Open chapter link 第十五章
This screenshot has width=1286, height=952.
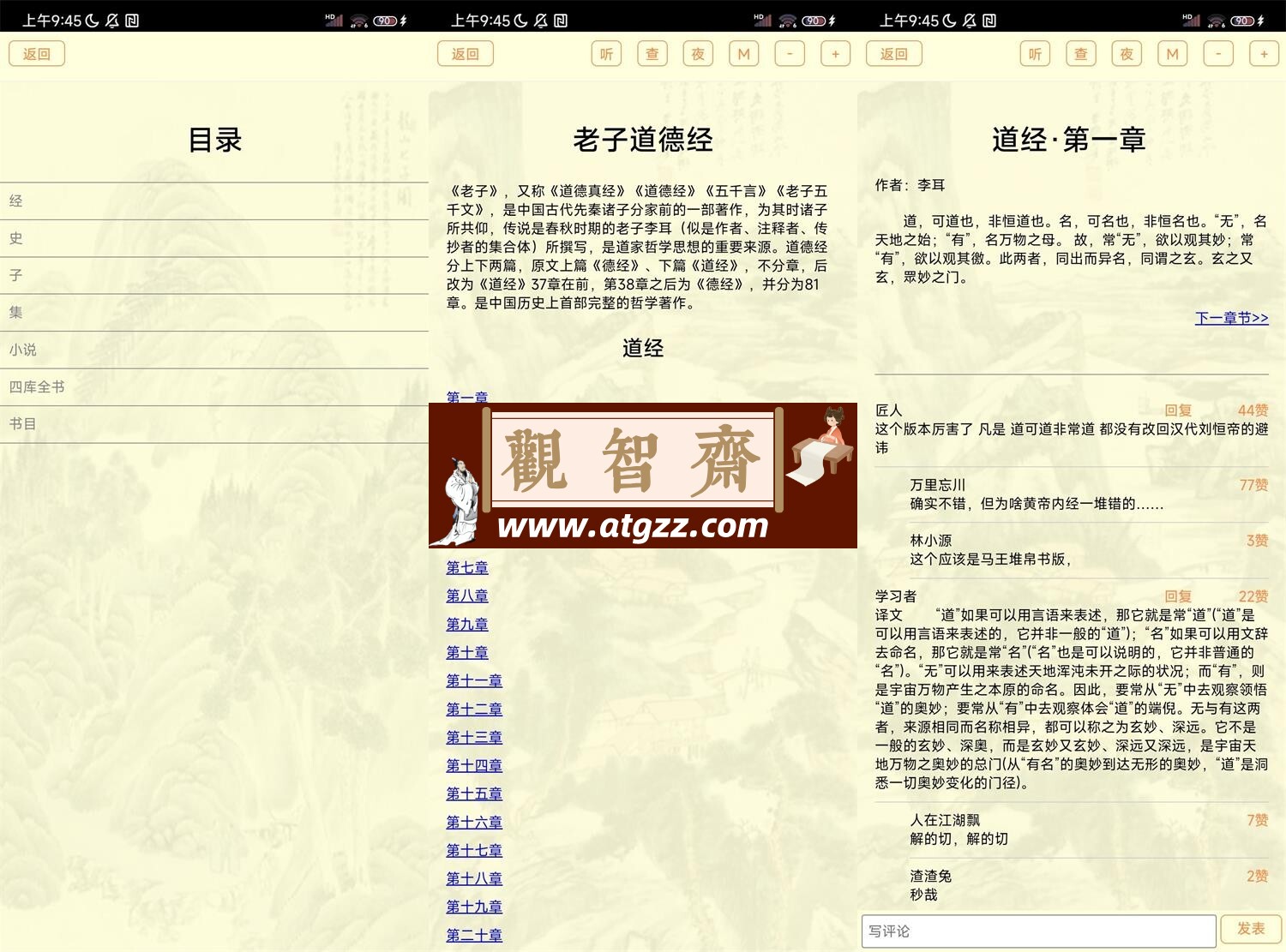474,793
